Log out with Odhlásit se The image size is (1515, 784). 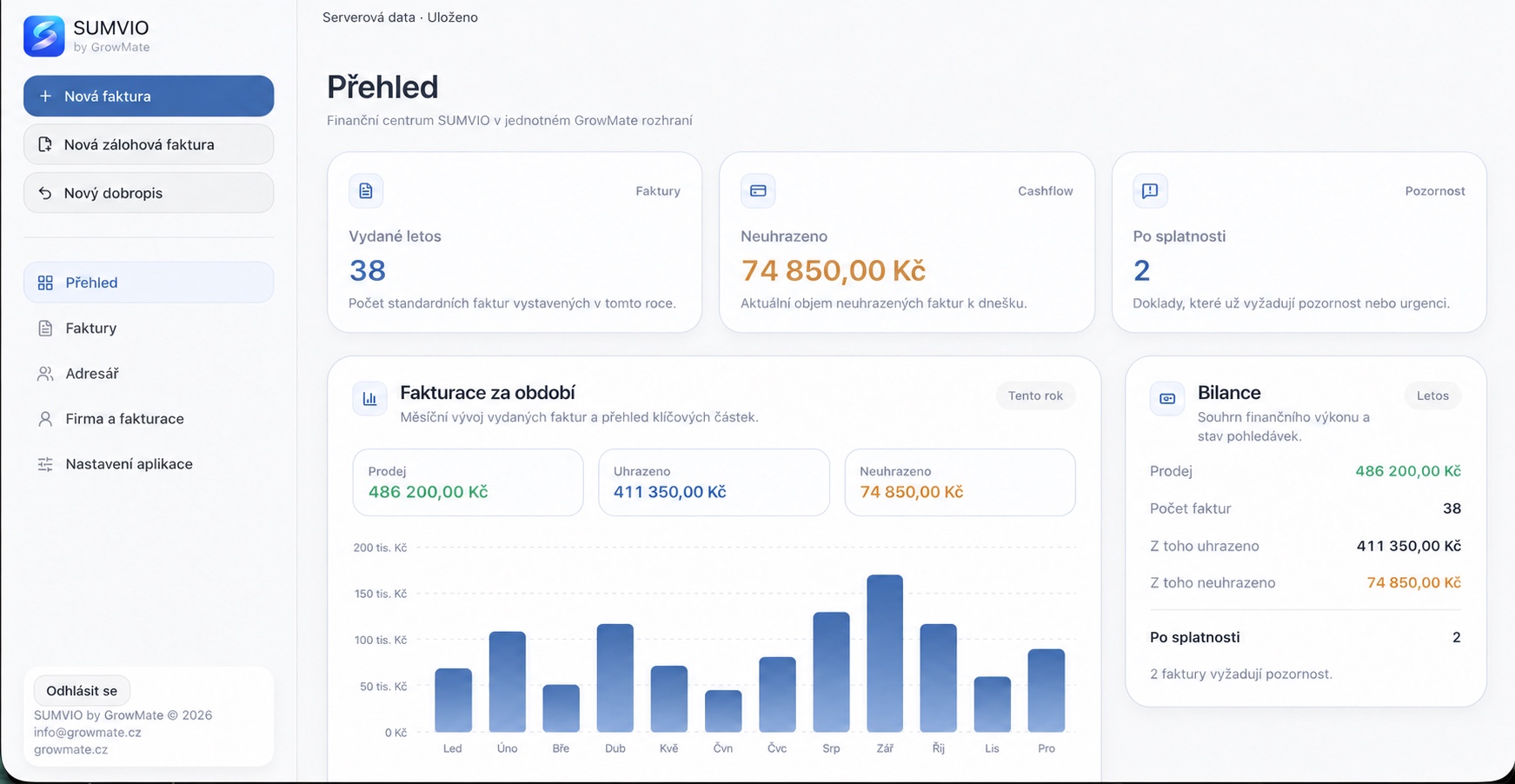(82, 691)
